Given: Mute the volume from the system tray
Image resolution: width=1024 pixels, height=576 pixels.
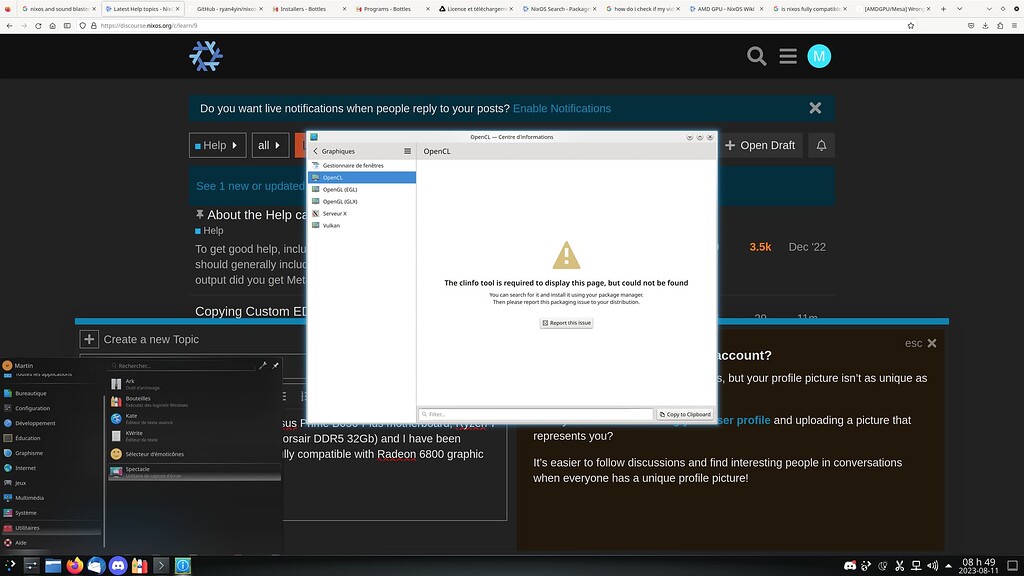Looking at the screenshot, I should [931, 565].
